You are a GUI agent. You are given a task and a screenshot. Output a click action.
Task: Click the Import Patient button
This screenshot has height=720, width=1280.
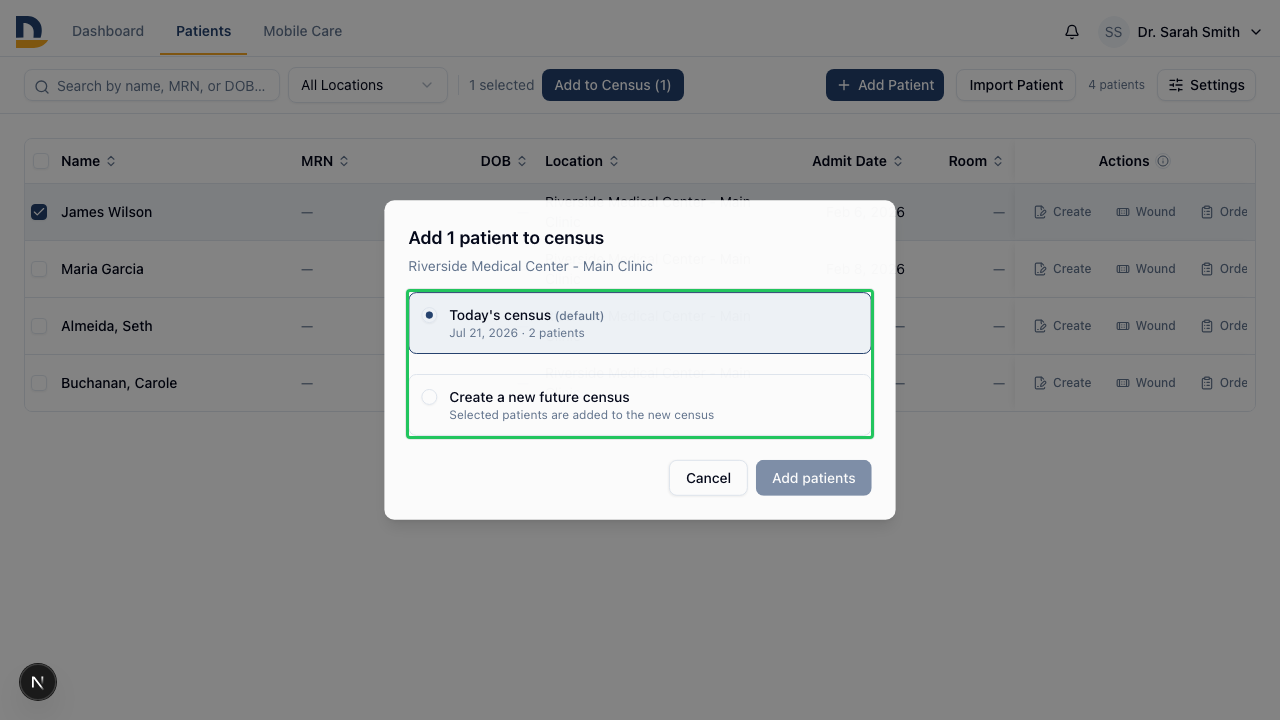(1016, 85)
